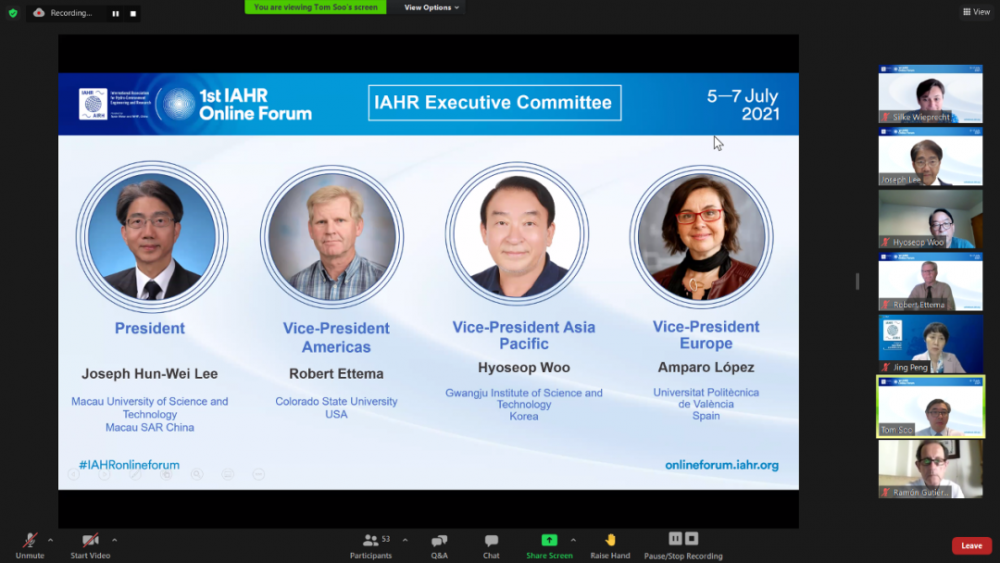
Task: Select Hyoseop Woo's video thumbnail
Action: (x=930, y=219)
